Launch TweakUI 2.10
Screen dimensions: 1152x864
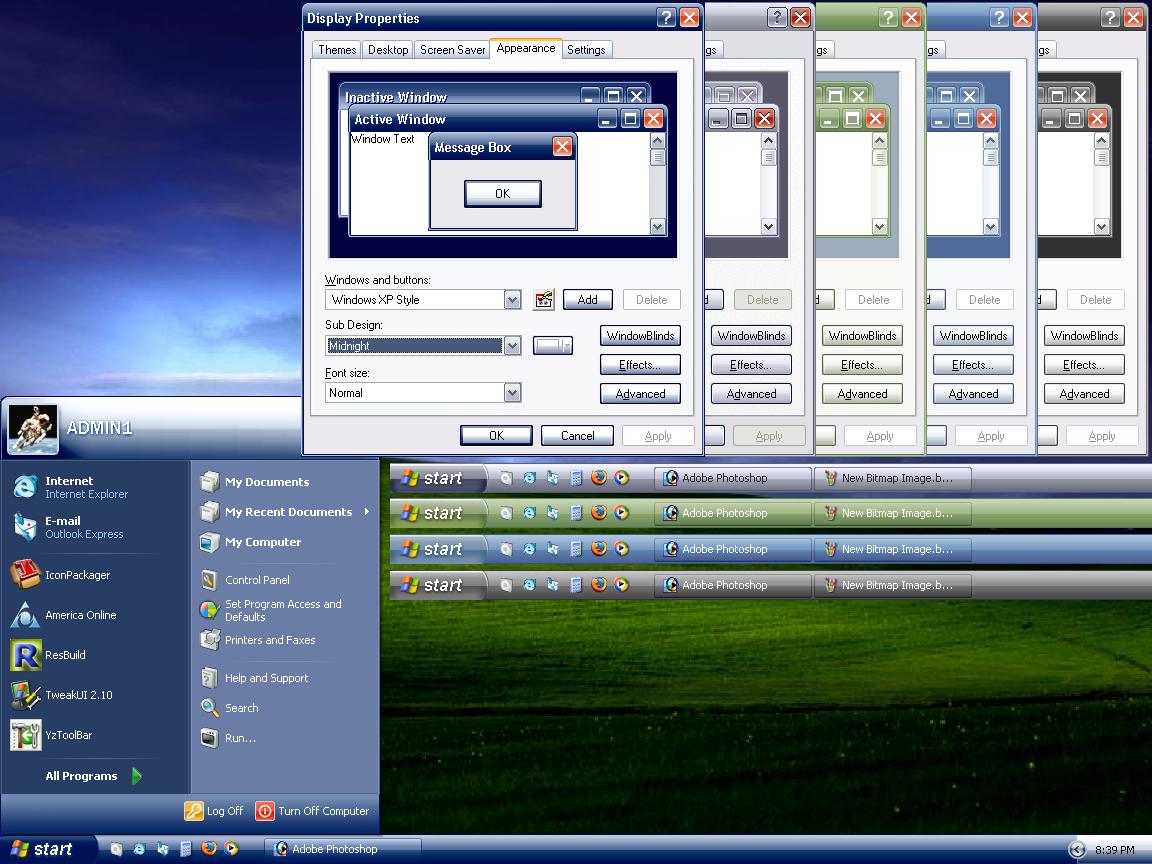(x=62, y=695)
